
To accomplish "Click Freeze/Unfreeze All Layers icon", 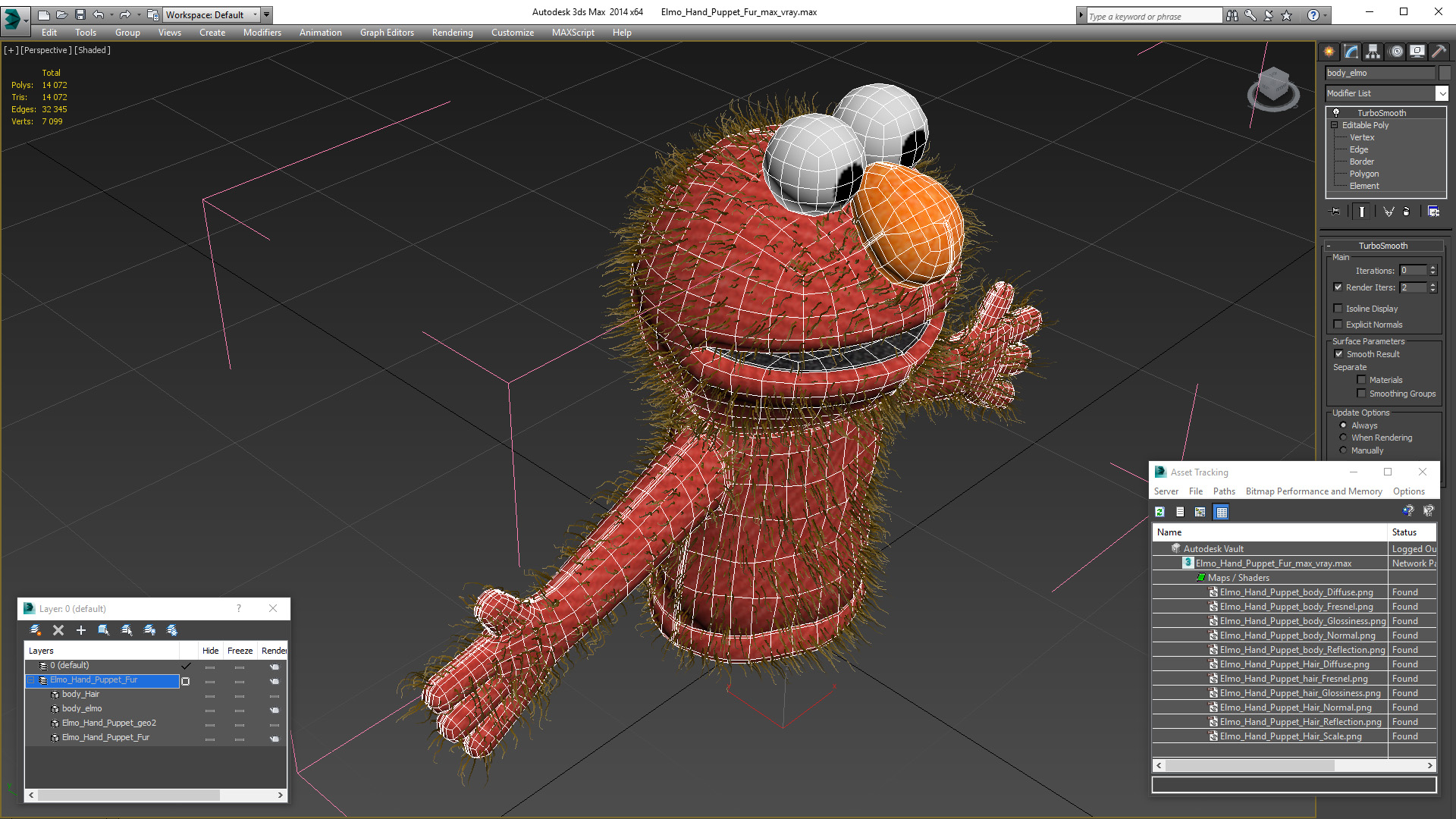I will [x=172, y=630].
